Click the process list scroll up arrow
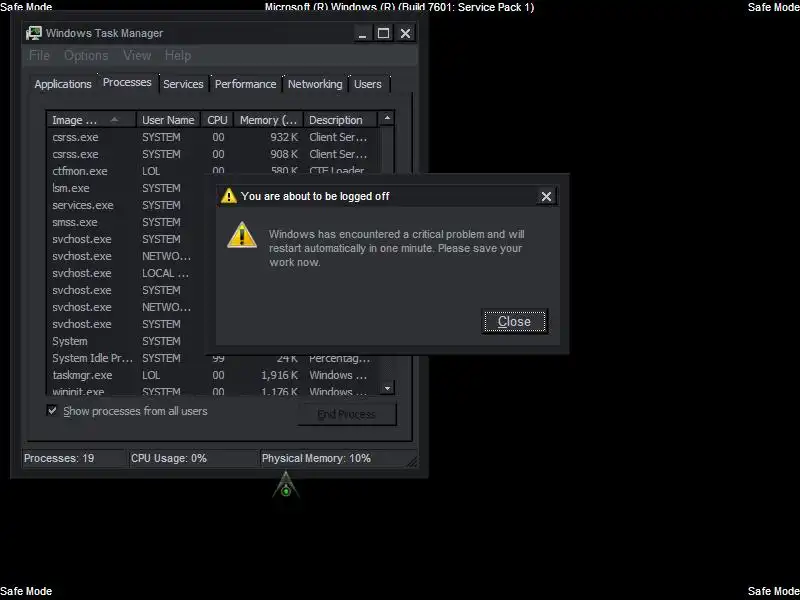The height and width of the screenshot is (600, 800). tap(387, 118)
